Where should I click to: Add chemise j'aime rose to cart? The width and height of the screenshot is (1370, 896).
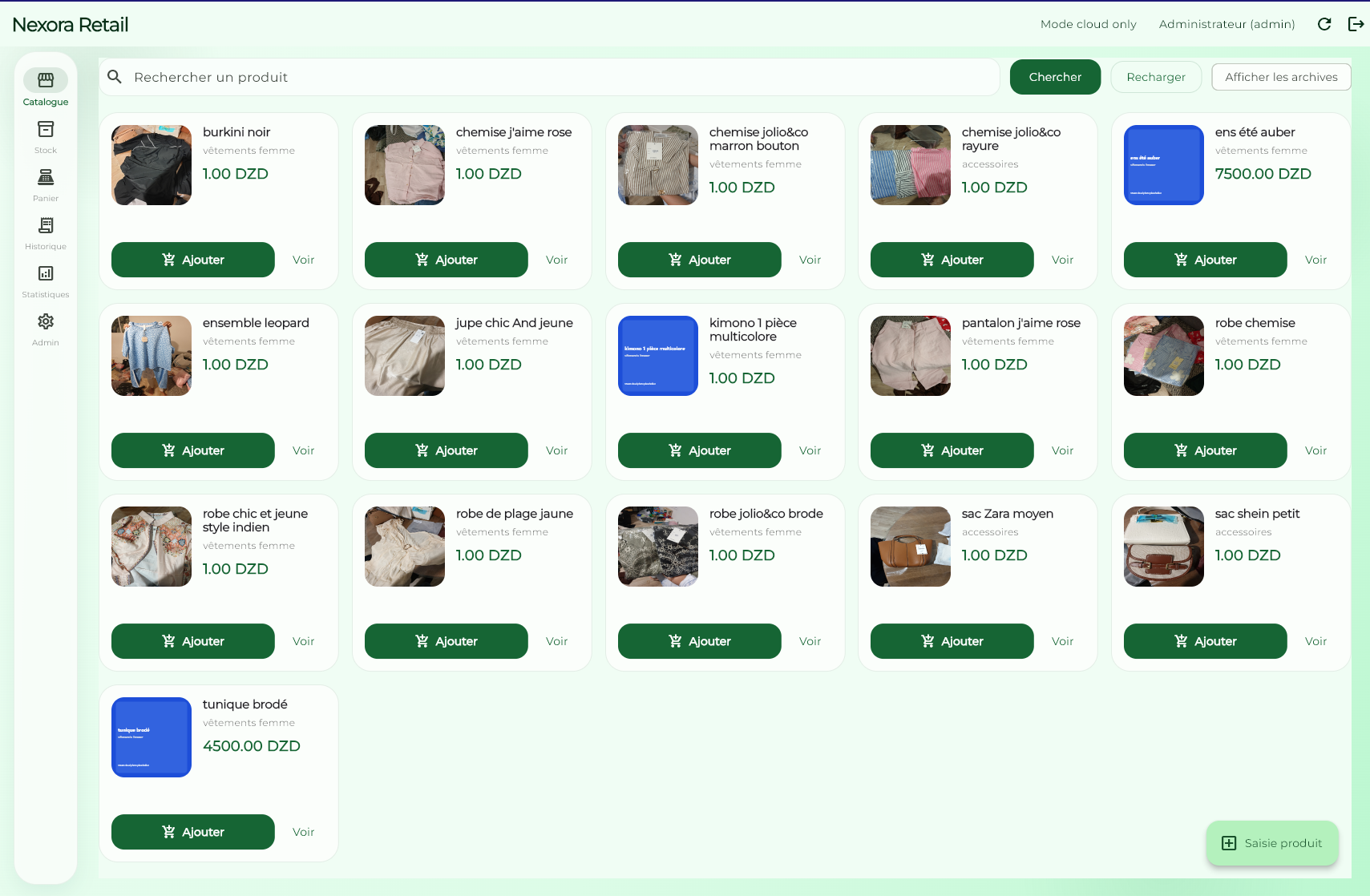[x=447, y=260]
